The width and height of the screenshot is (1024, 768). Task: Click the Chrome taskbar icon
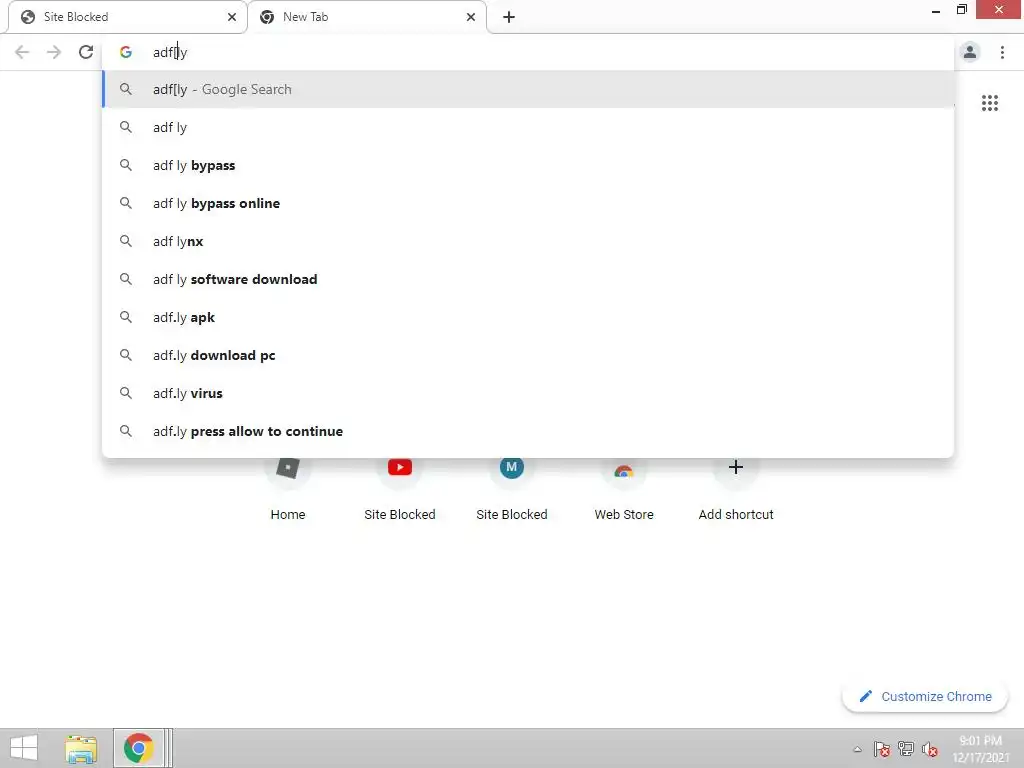tap(138, 748)
